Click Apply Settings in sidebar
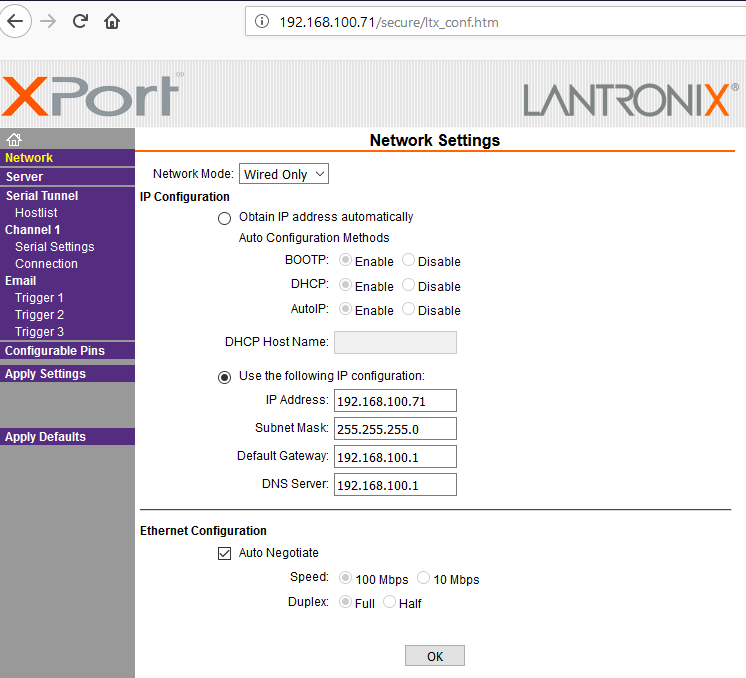The height and width of the screenshot is (678, 746). (45, 374)
